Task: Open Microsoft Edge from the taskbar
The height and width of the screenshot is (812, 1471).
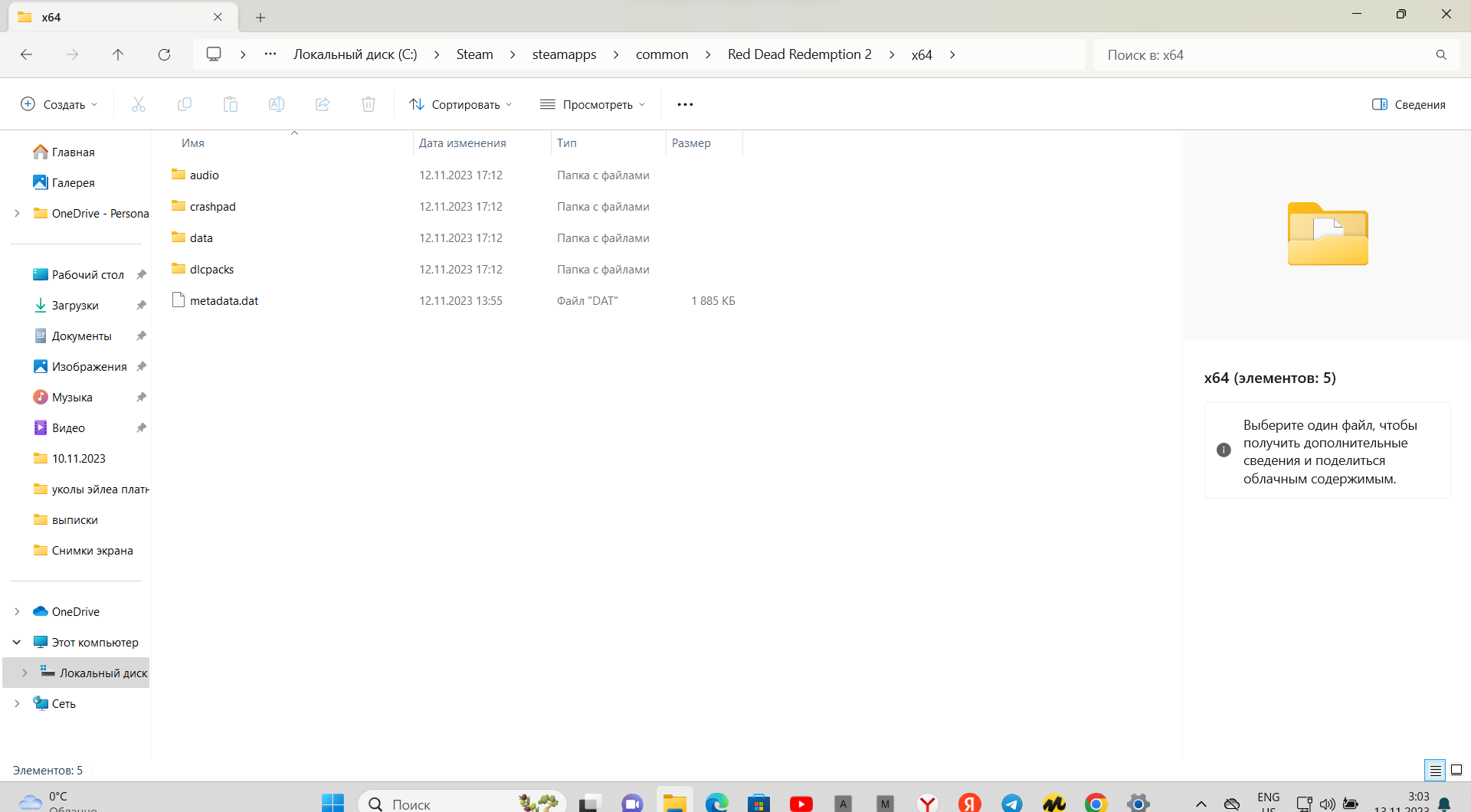Action: coord(717,804)
